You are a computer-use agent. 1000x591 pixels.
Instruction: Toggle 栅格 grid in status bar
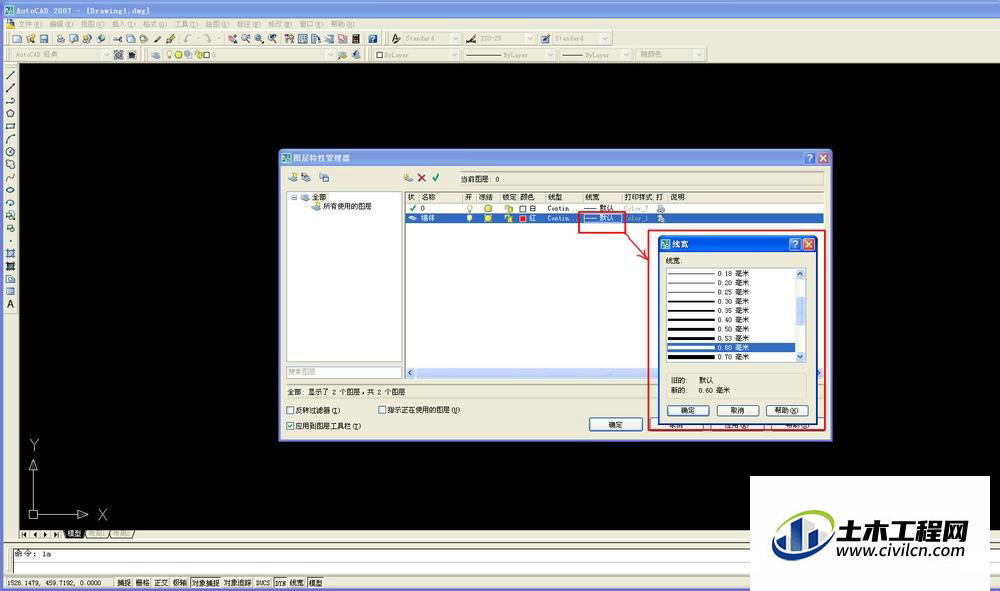tap(142, 583)
